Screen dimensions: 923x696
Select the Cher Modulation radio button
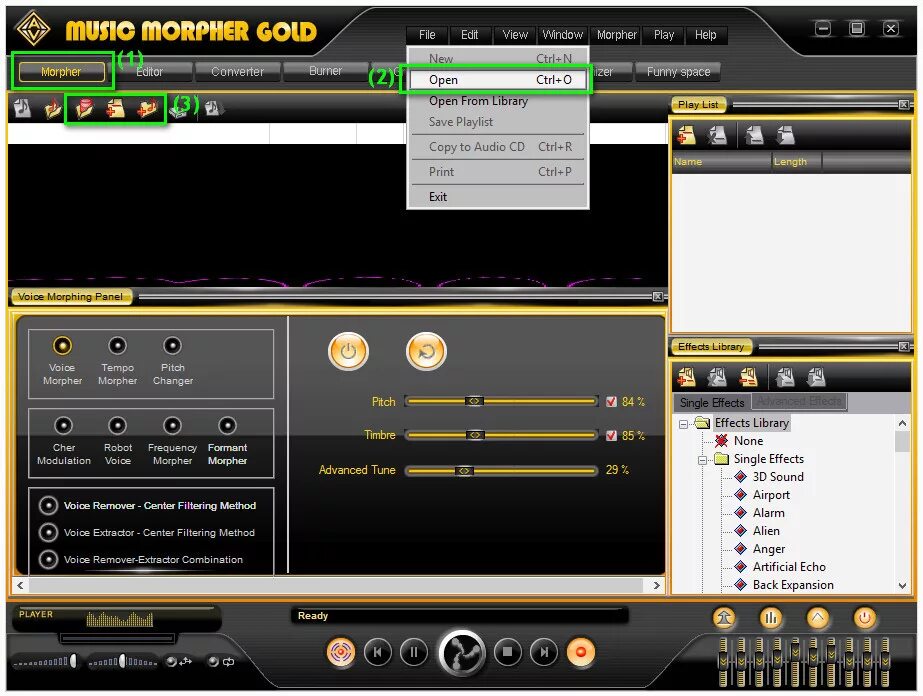coord(63,425)
